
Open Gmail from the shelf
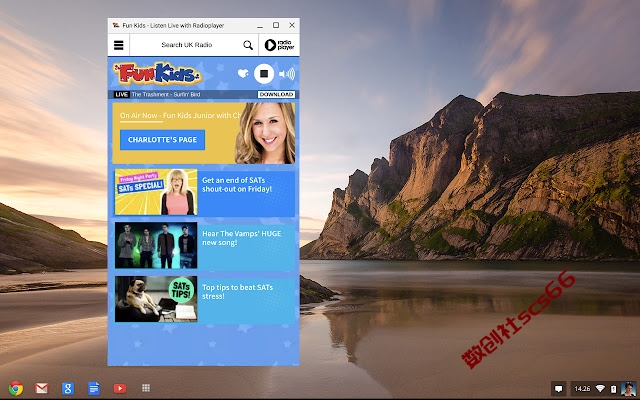click(x=42, y=388)
